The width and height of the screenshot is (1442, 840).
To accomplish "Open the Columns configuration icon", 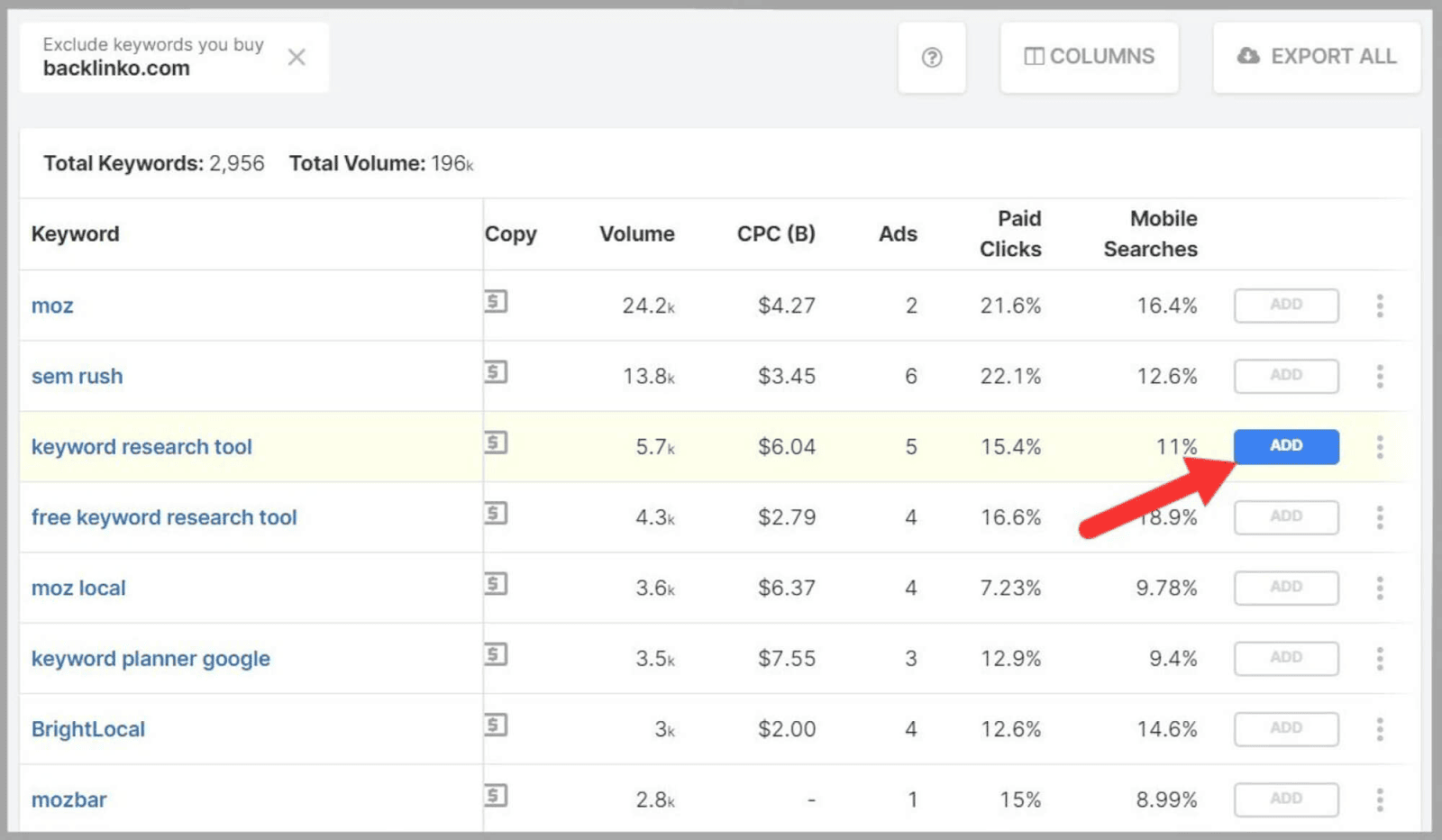I will [1035, 56].
